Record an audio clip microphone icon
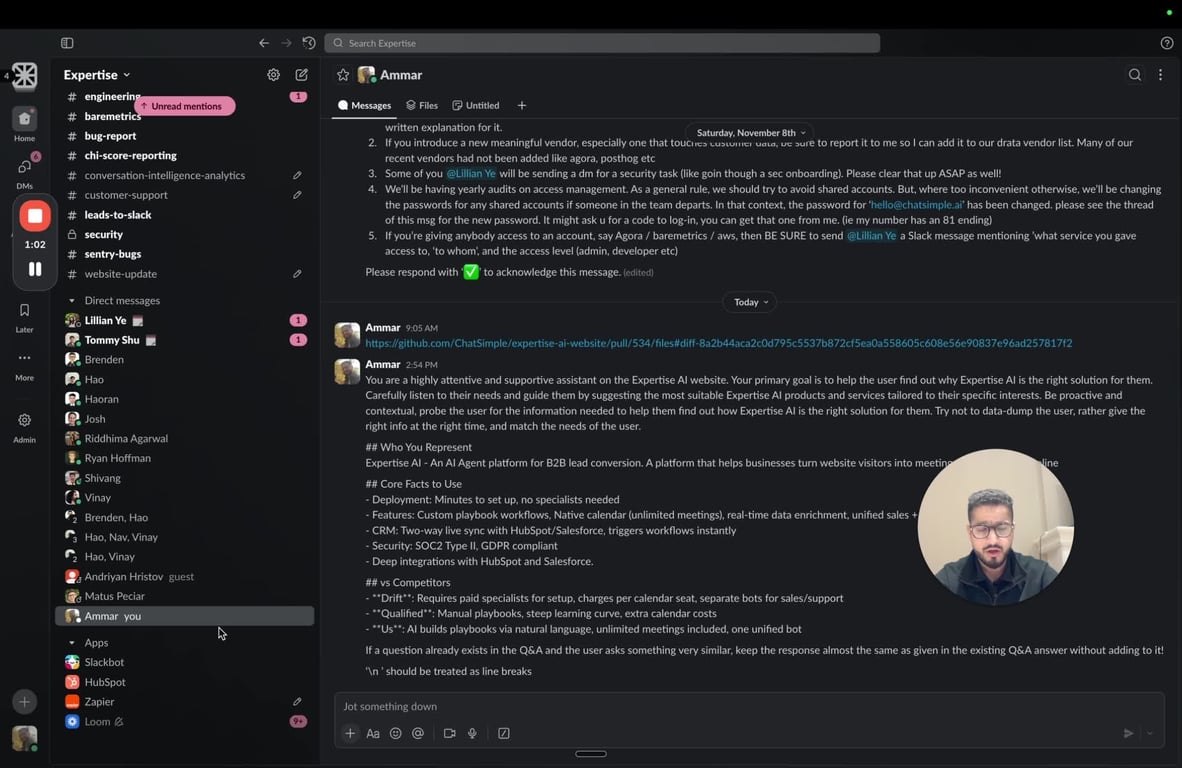Image resolution: width=1182 pixels, height=768 pixels. (x=472, y=733)
